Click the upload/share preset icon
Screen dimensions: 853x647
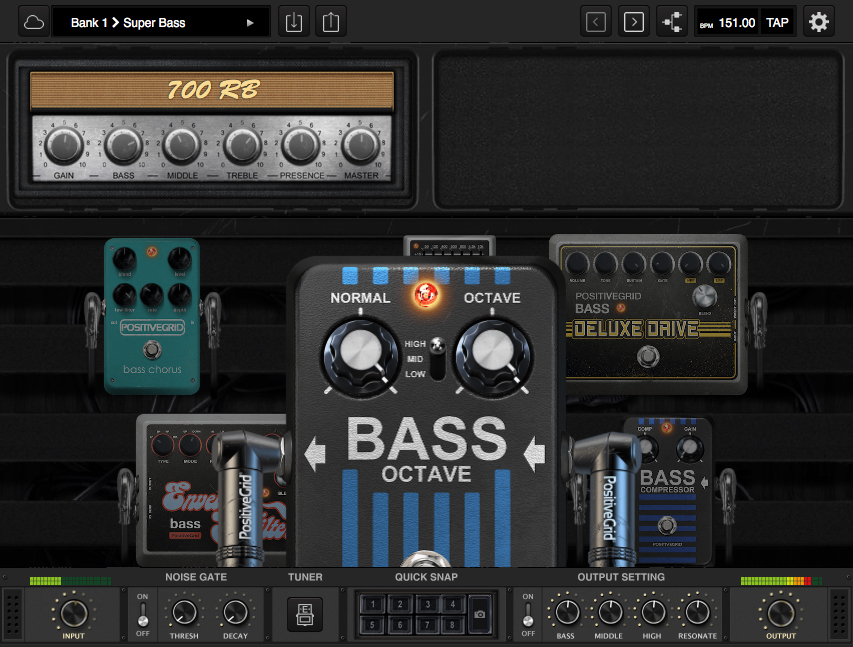tap(331, 20)
